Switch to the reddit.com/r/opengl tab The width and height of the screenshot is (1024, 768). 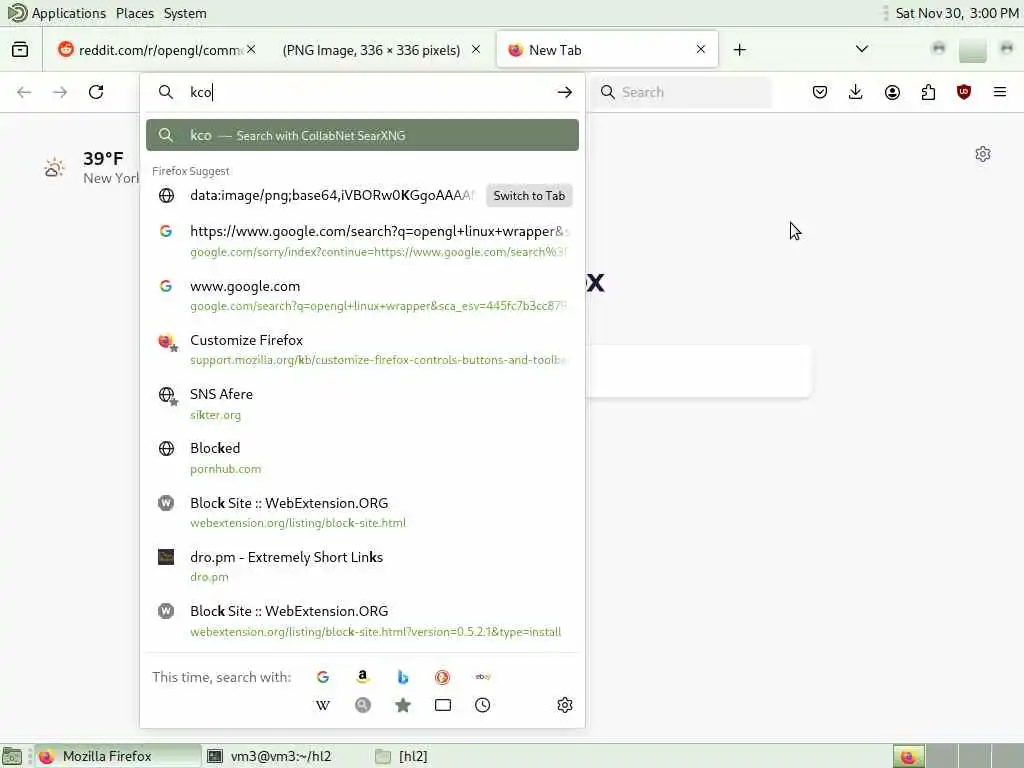158,50
